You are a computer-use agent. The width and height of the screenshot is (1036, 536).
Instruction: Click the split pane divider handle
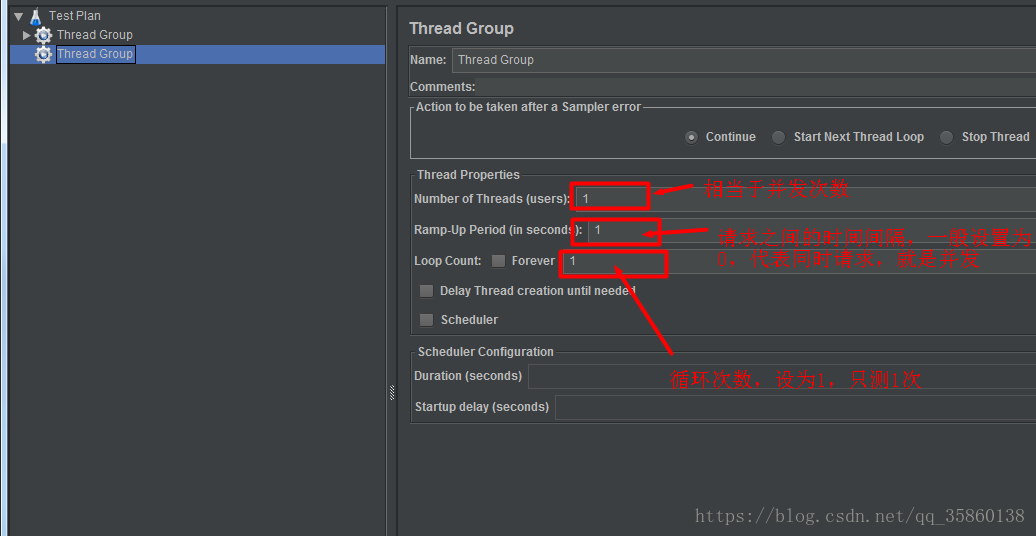click(392, 393)
